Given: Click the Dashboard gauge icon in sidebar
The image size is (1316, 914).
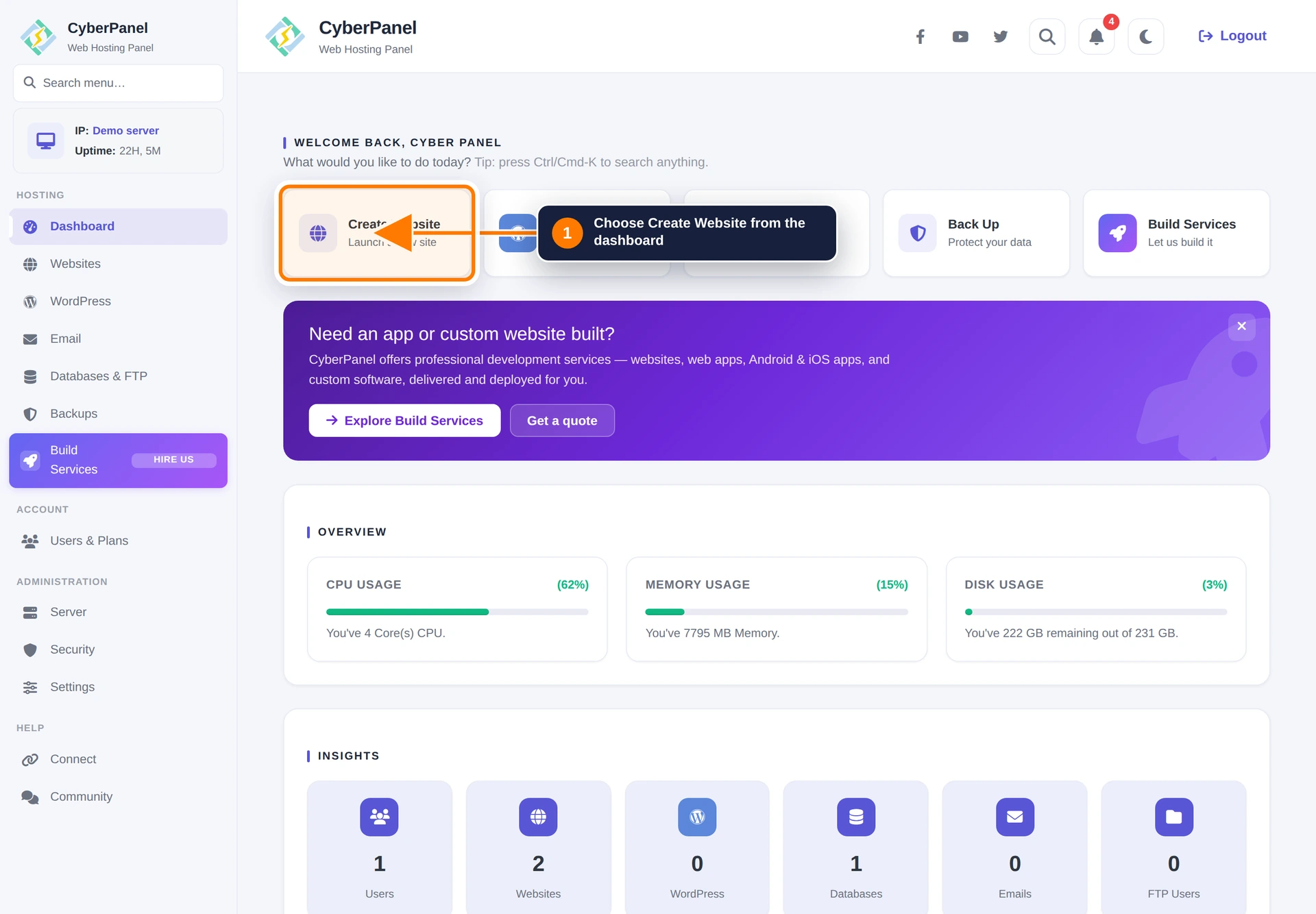Looking at the screenshot, I should 30,227.
